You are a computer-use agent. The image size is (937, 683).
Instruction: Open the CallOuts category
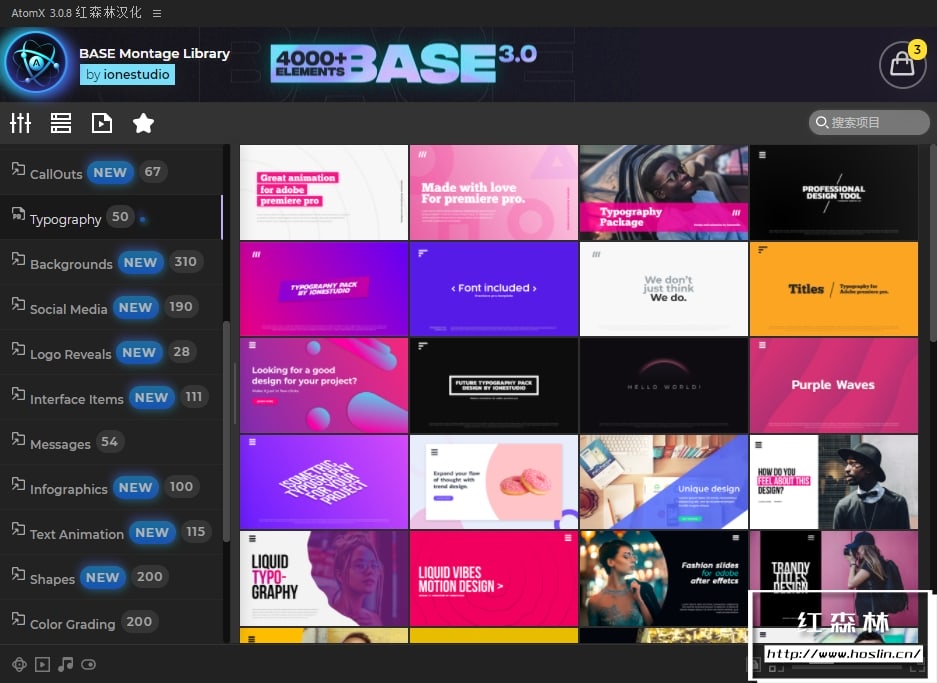[111, 172]
